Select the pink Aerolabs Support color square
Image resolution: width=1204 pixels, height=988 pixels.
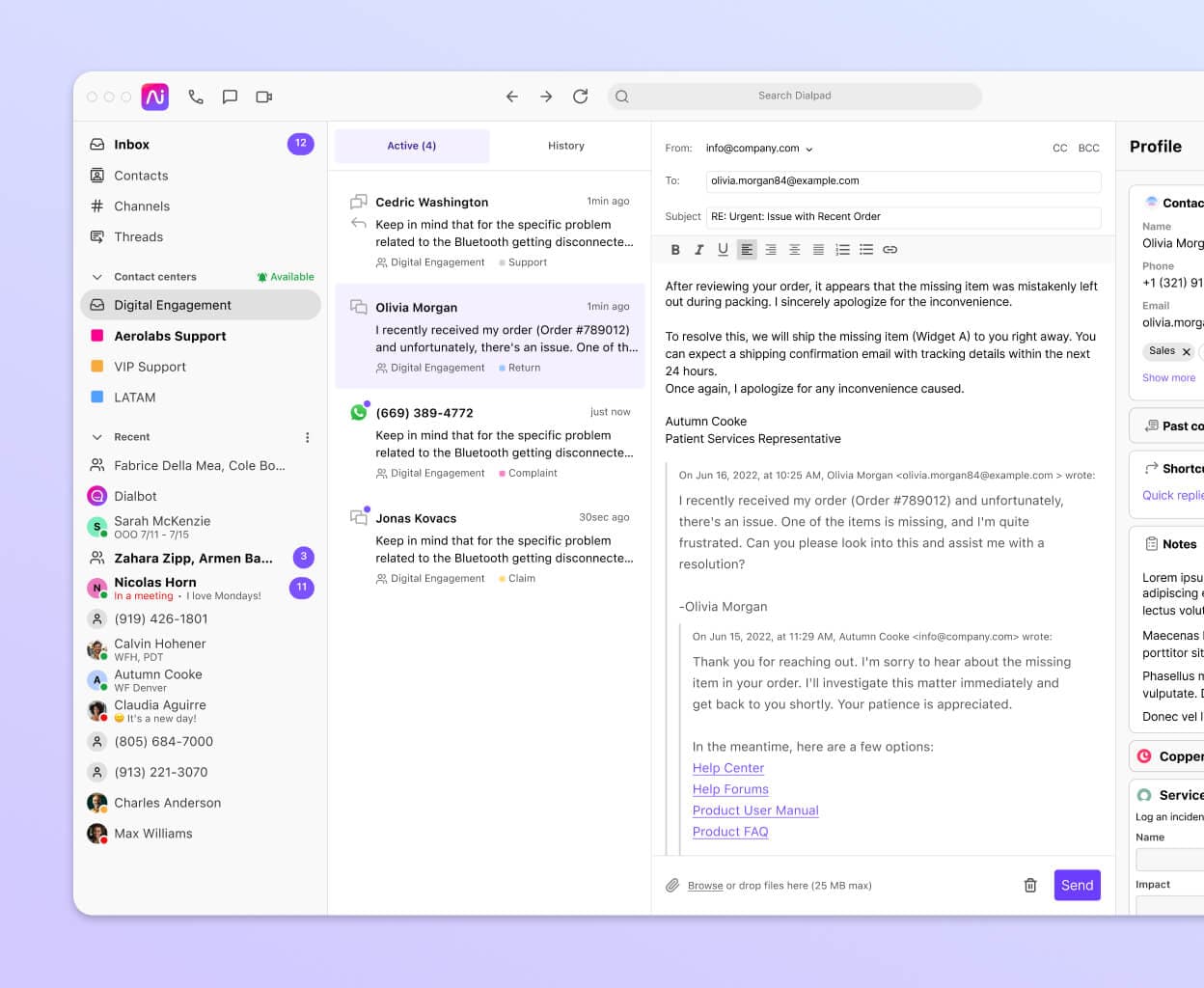pyautogui.click(x=97, y=336)
